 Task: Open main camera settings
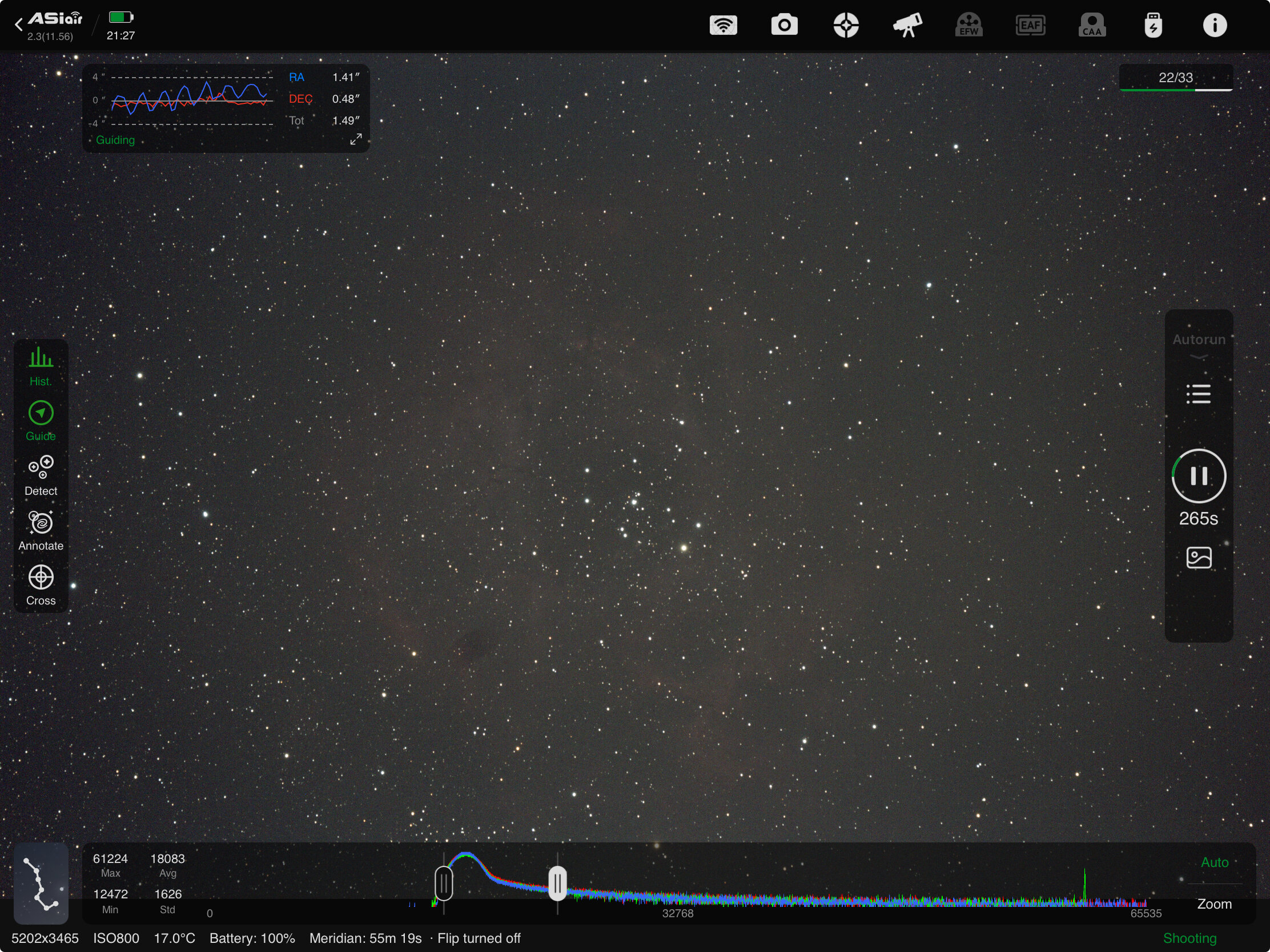(784, 25)
